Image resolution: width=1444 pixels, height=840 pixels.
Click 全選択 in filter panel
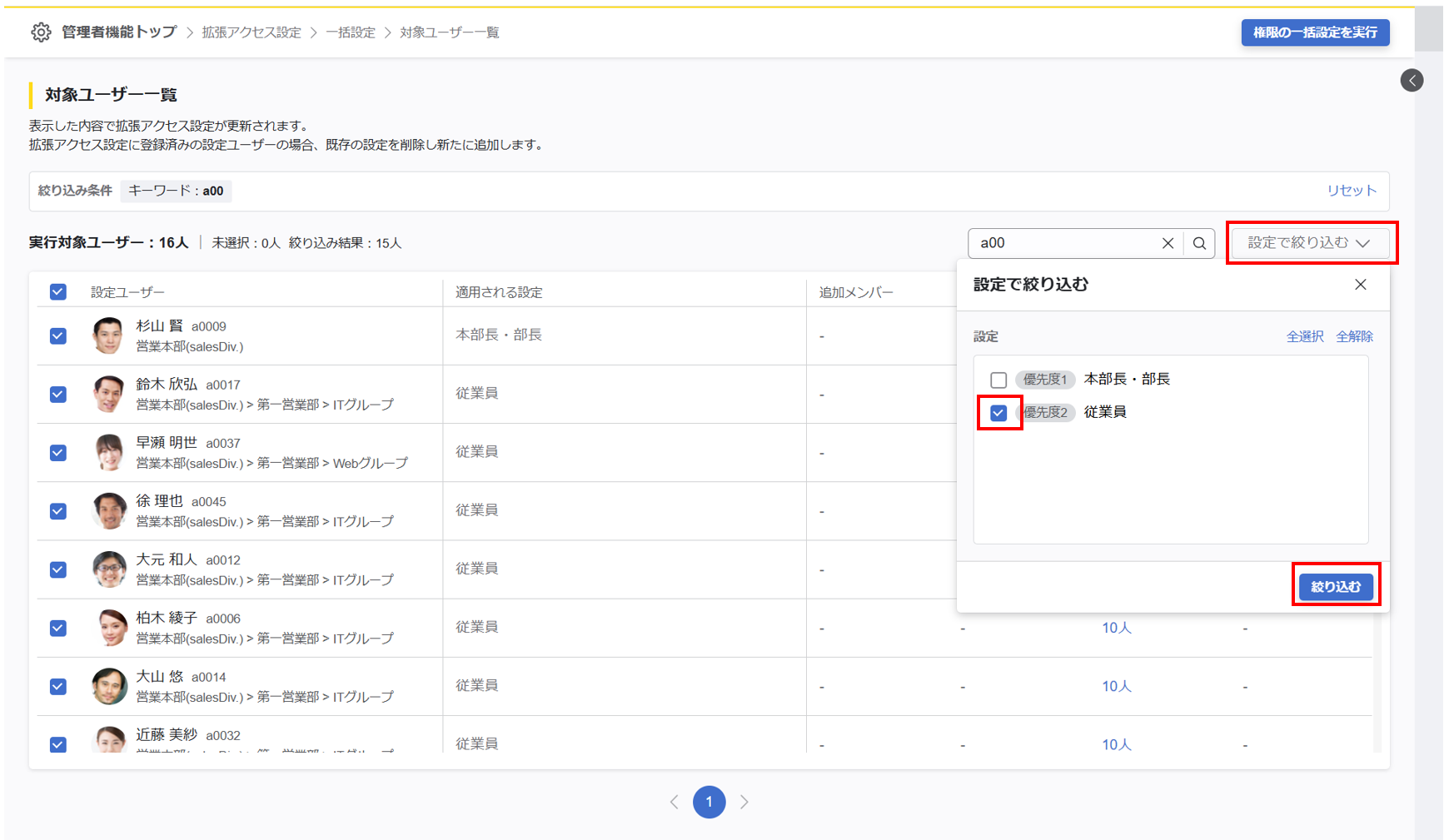pyautogui.click(x=1305, y=336)
